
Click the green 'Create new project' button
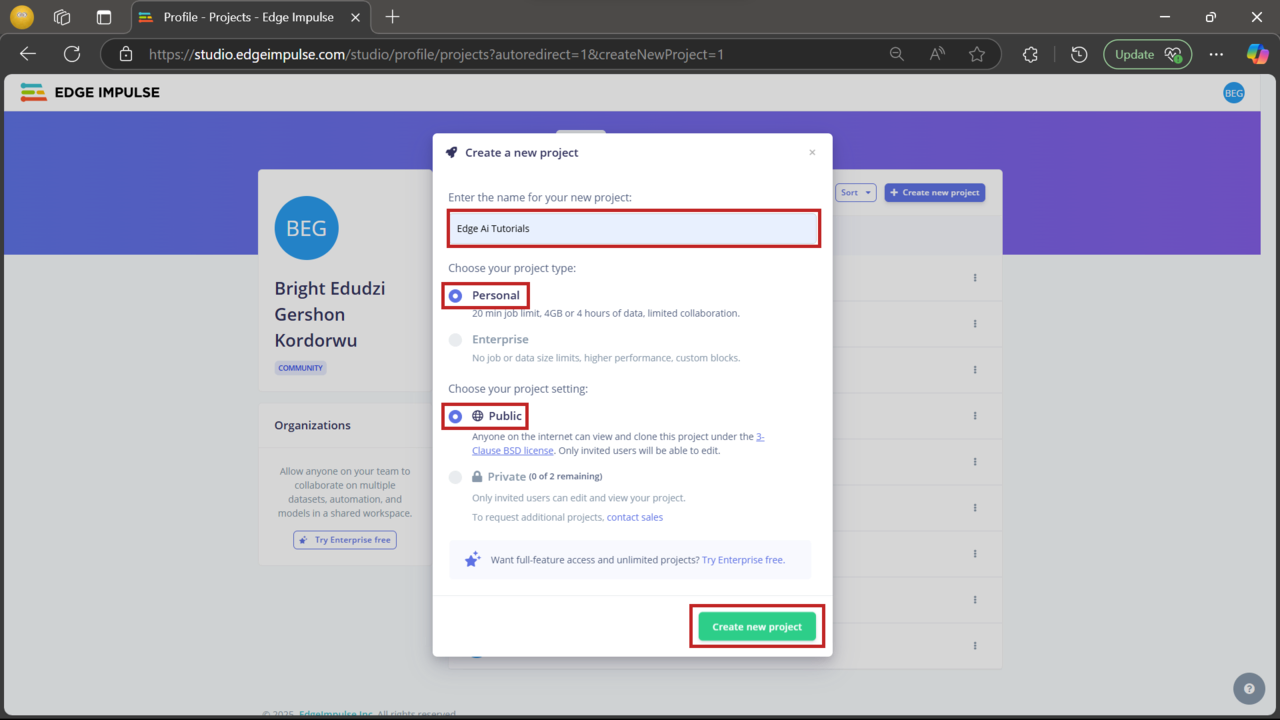pyautogui.click(x=756, y=626)
